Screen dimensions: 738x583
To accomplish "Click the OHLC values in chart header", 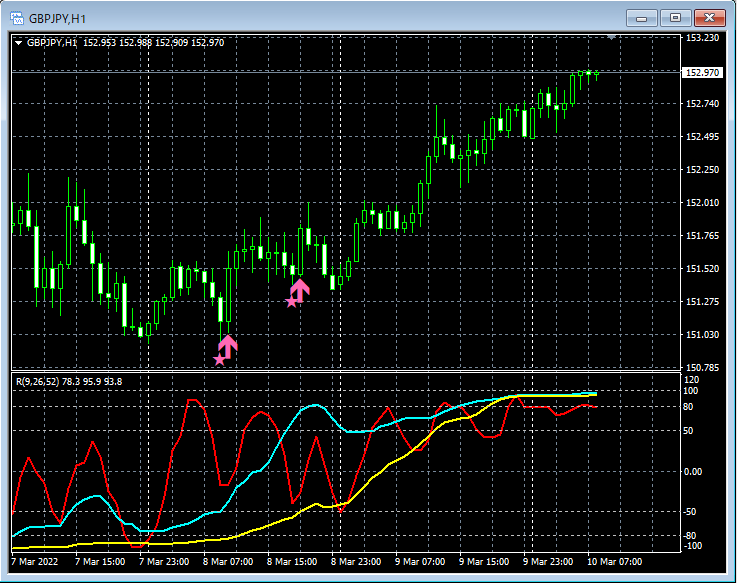I will 153,43.
